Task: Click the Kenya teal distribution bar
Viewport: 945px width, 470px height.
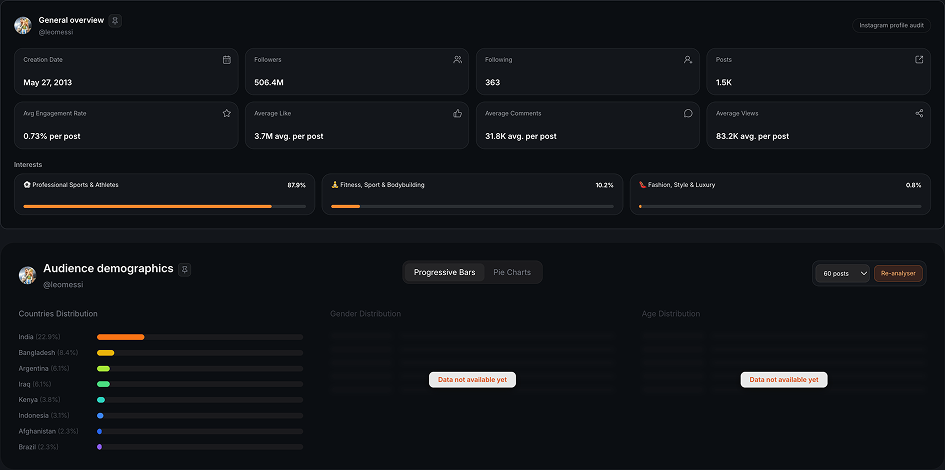Action: tap(101, 400)
